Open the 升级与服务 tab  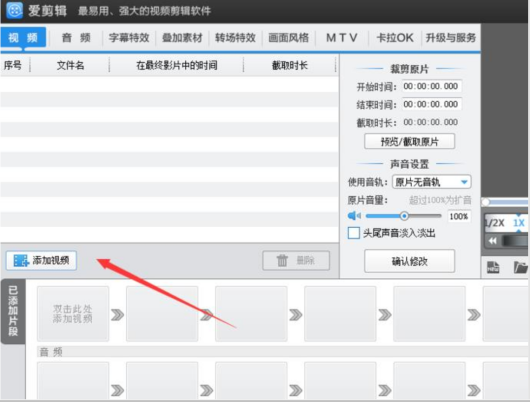coord(451,38)
